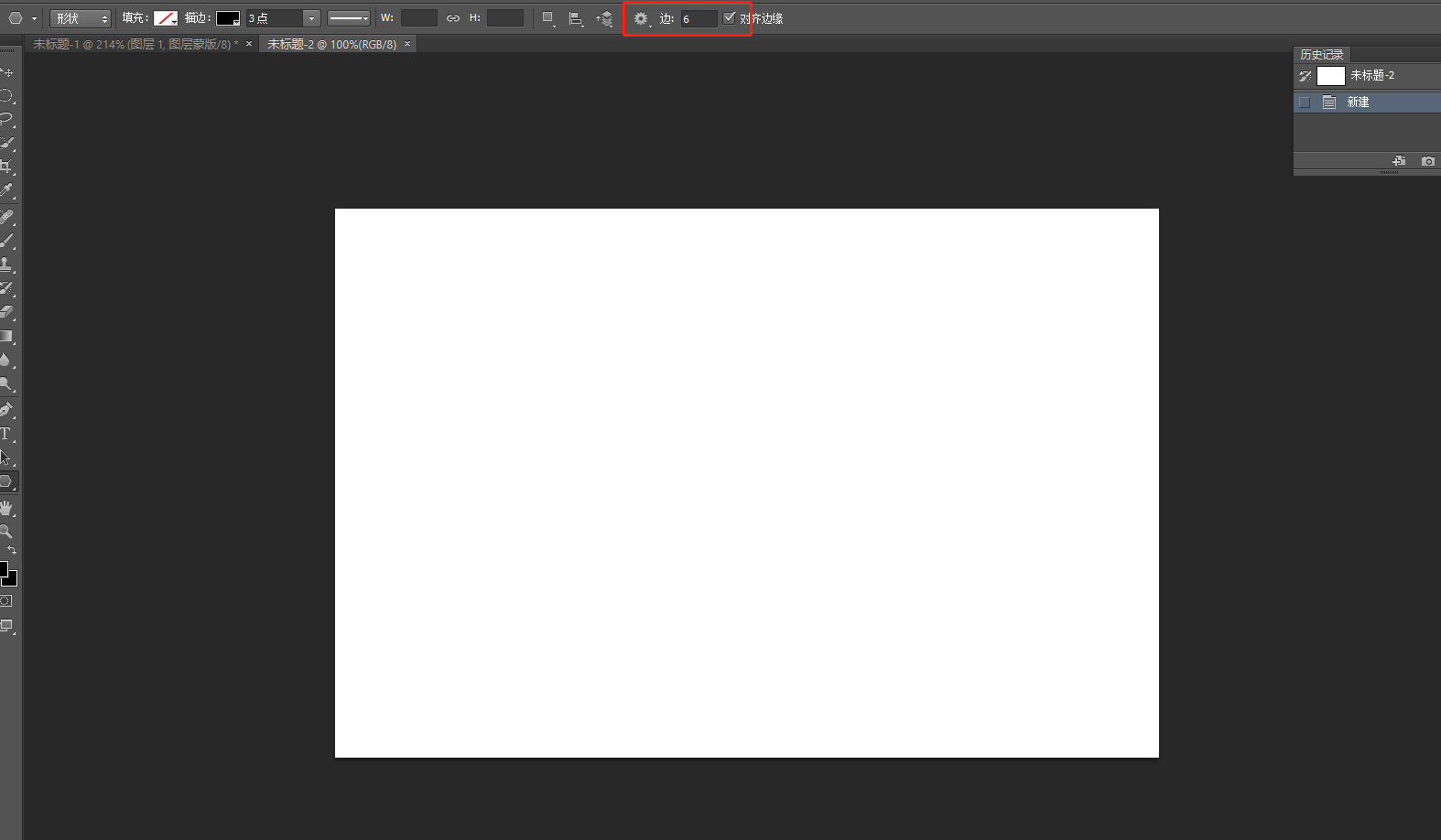
Task: Select the History Brush tool
Action: (6, 288)
